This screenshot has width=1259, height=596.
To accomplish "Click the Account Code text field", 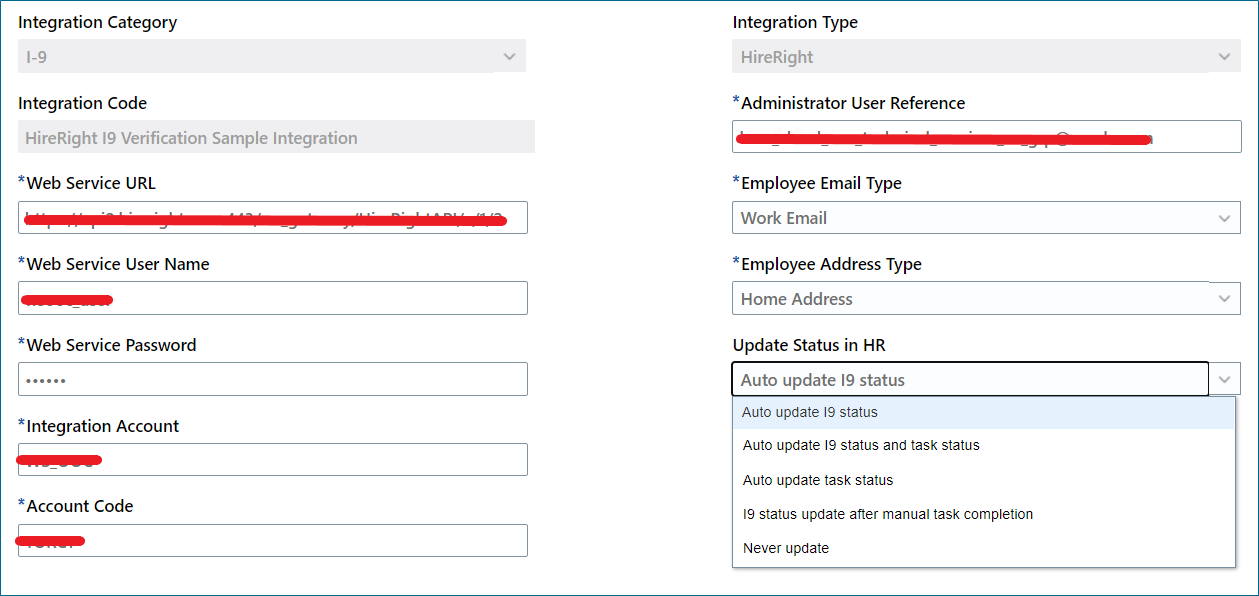I will [272, 541].
